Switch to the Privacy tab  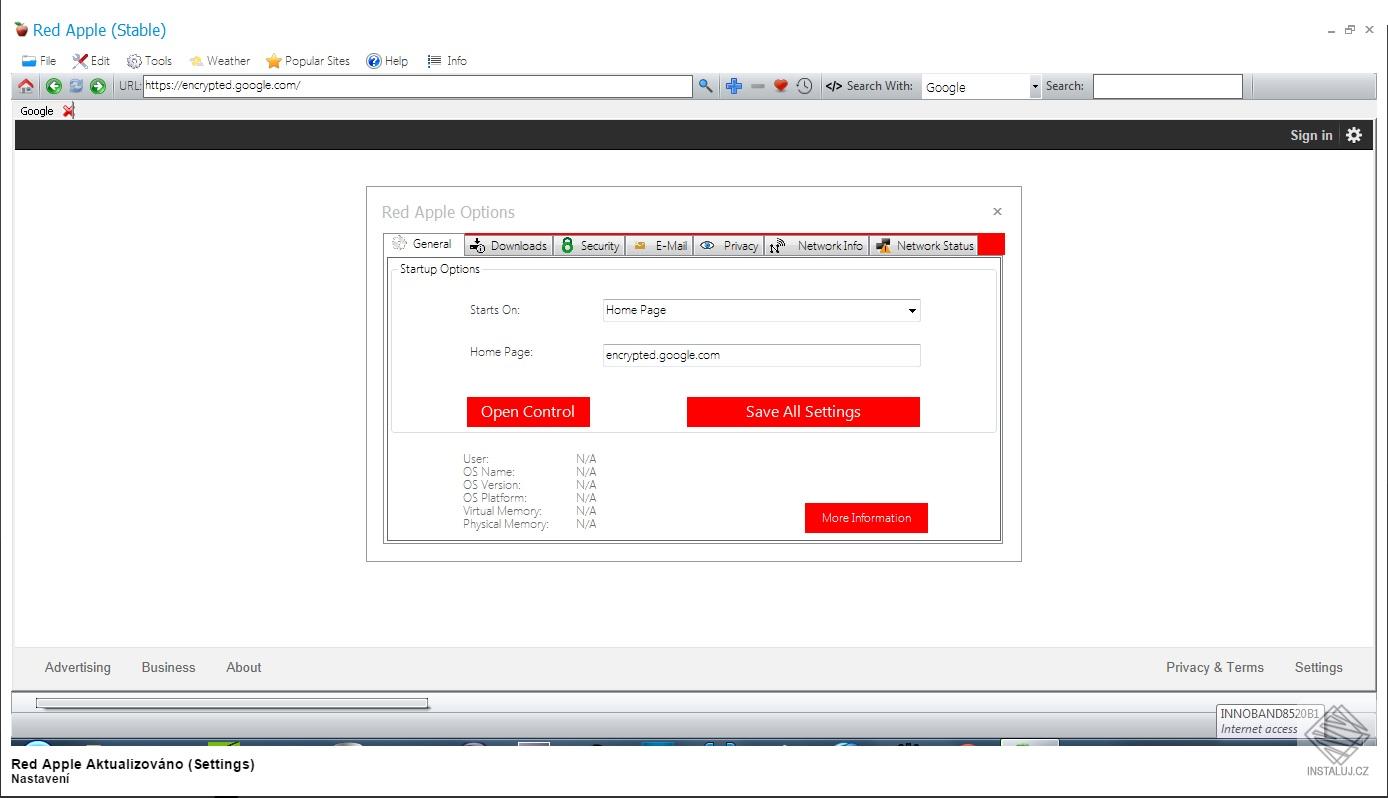(x=729, y=246)
